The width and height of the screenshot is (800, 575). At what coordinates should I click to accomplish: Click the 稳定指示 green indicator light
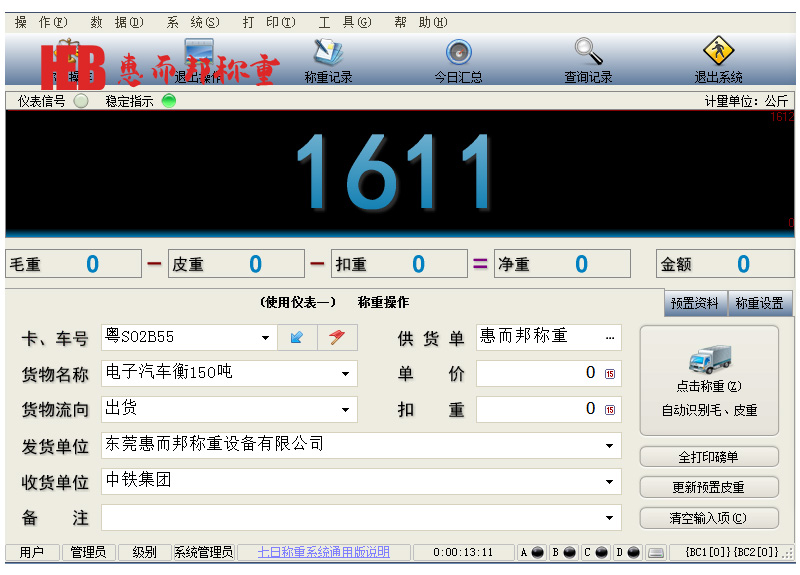[x=169, y=101]
